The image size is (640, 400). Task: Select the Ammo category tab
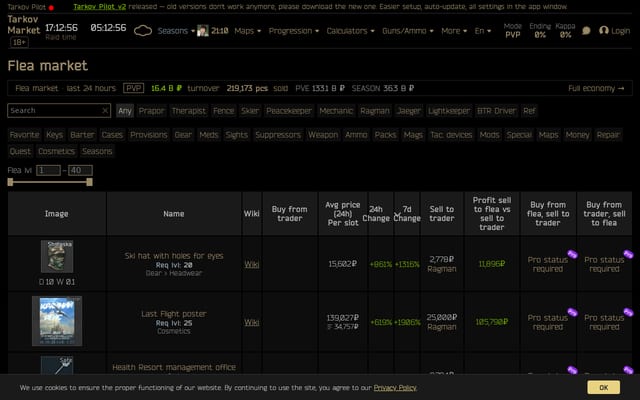point(356,135)
